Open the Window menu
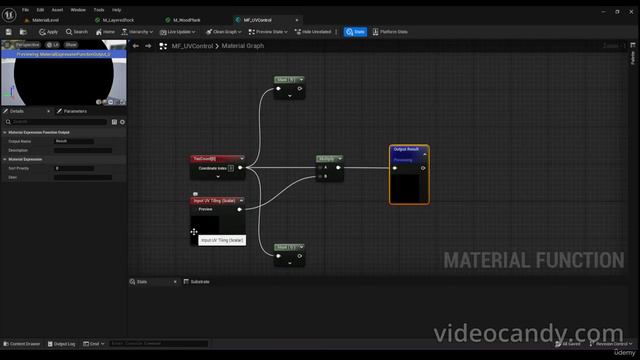 [78, 10]
